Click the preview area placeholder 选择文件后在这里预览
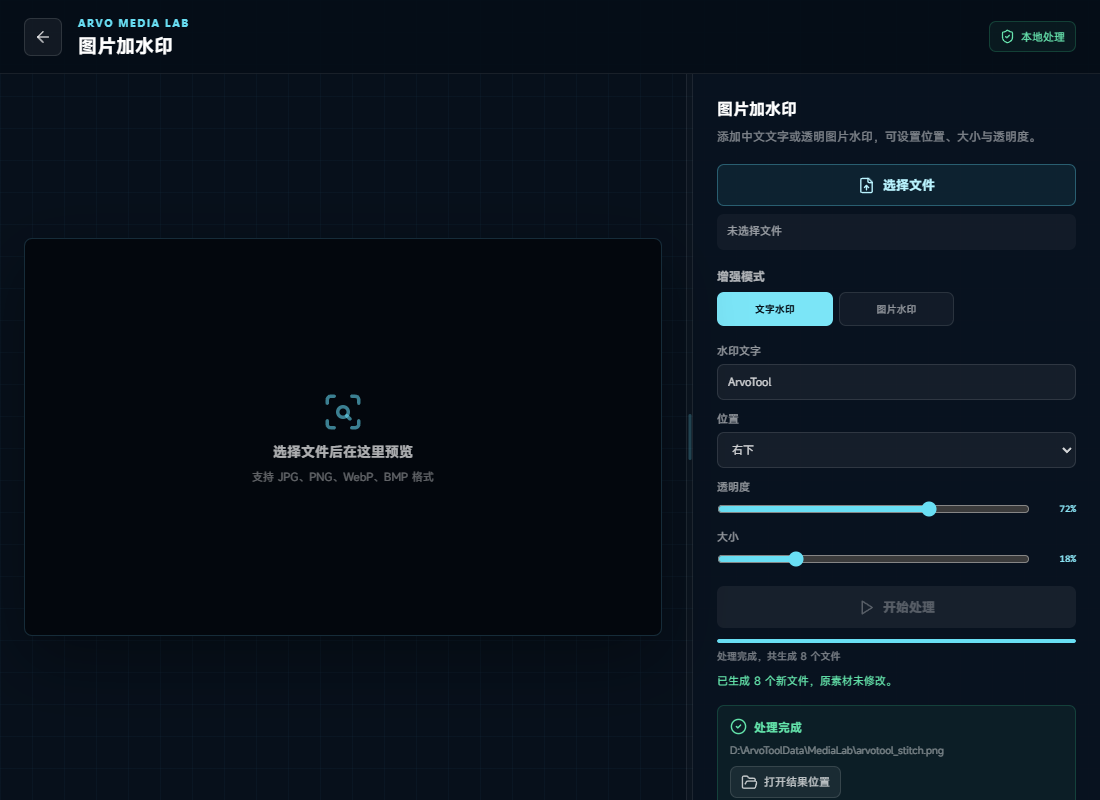 (343, 452)
